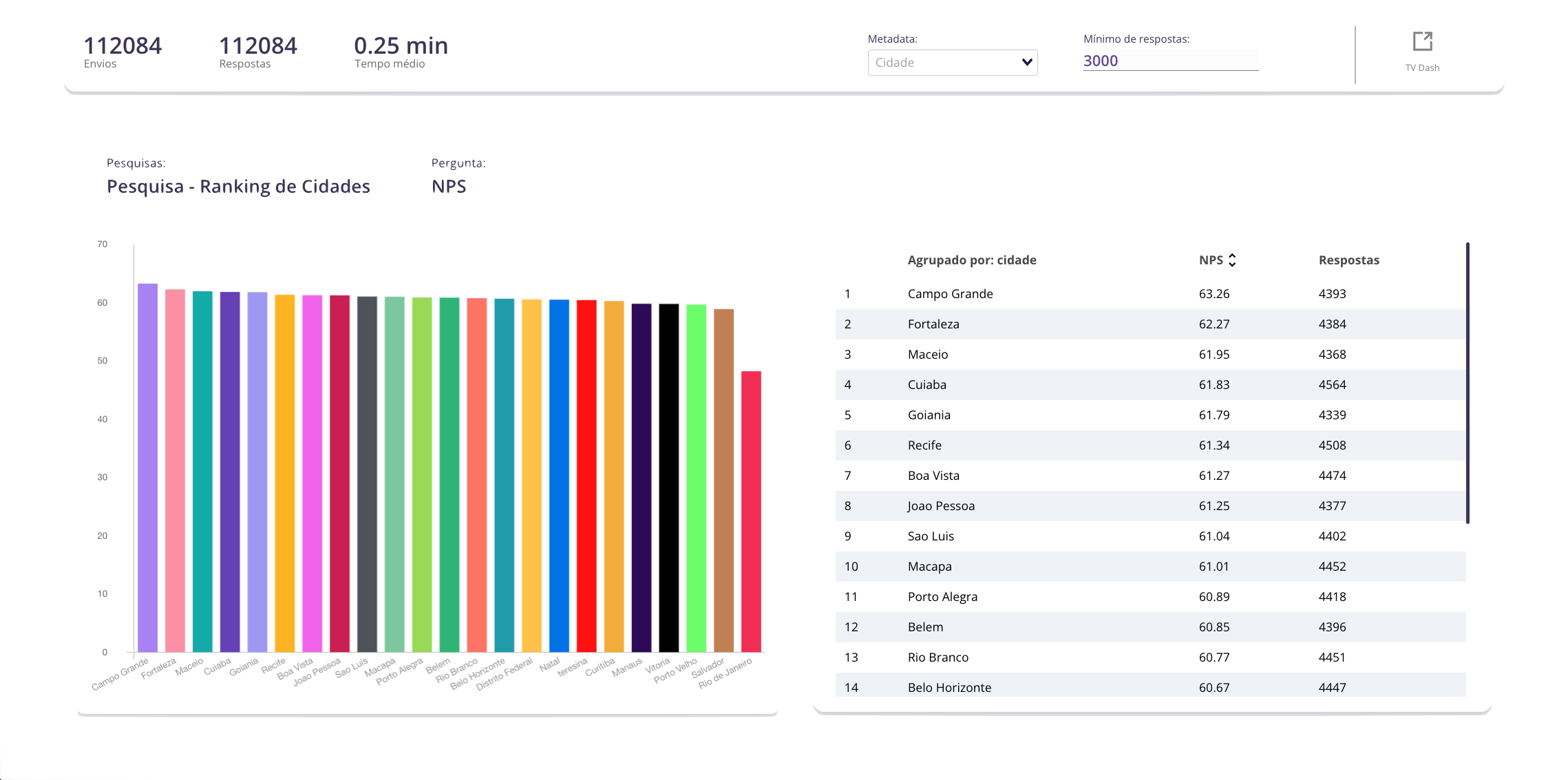Click the NPS question label
This screenshot has height=780, width=1568.
coord(449,187)
